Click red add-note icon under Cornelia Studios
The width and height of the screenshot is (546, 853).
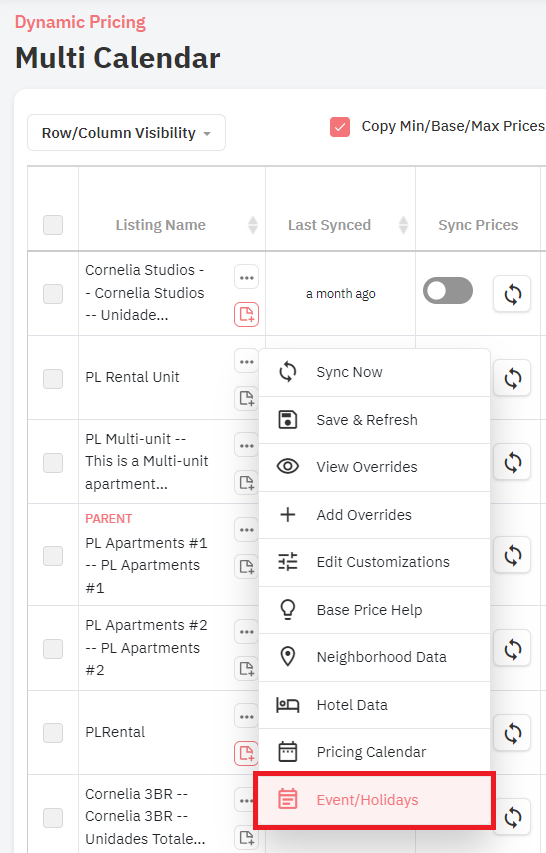click(246, 314)
